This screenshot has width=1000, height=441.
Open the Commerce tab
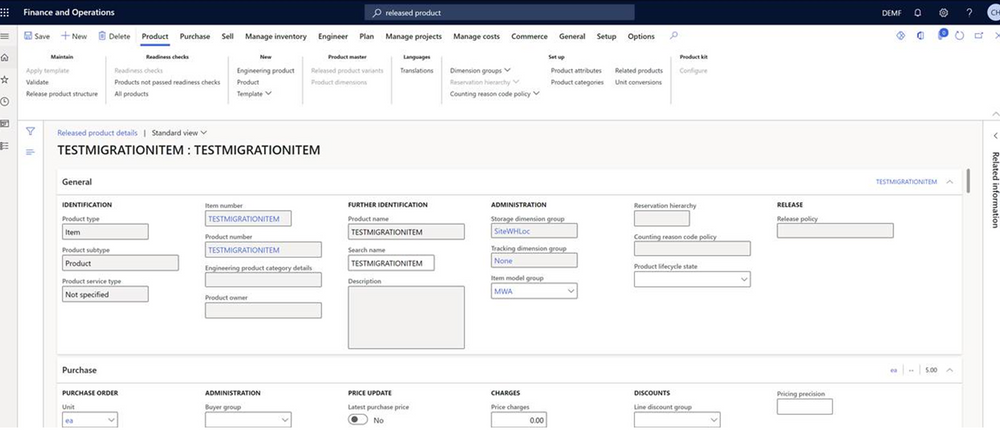(529, 36)
